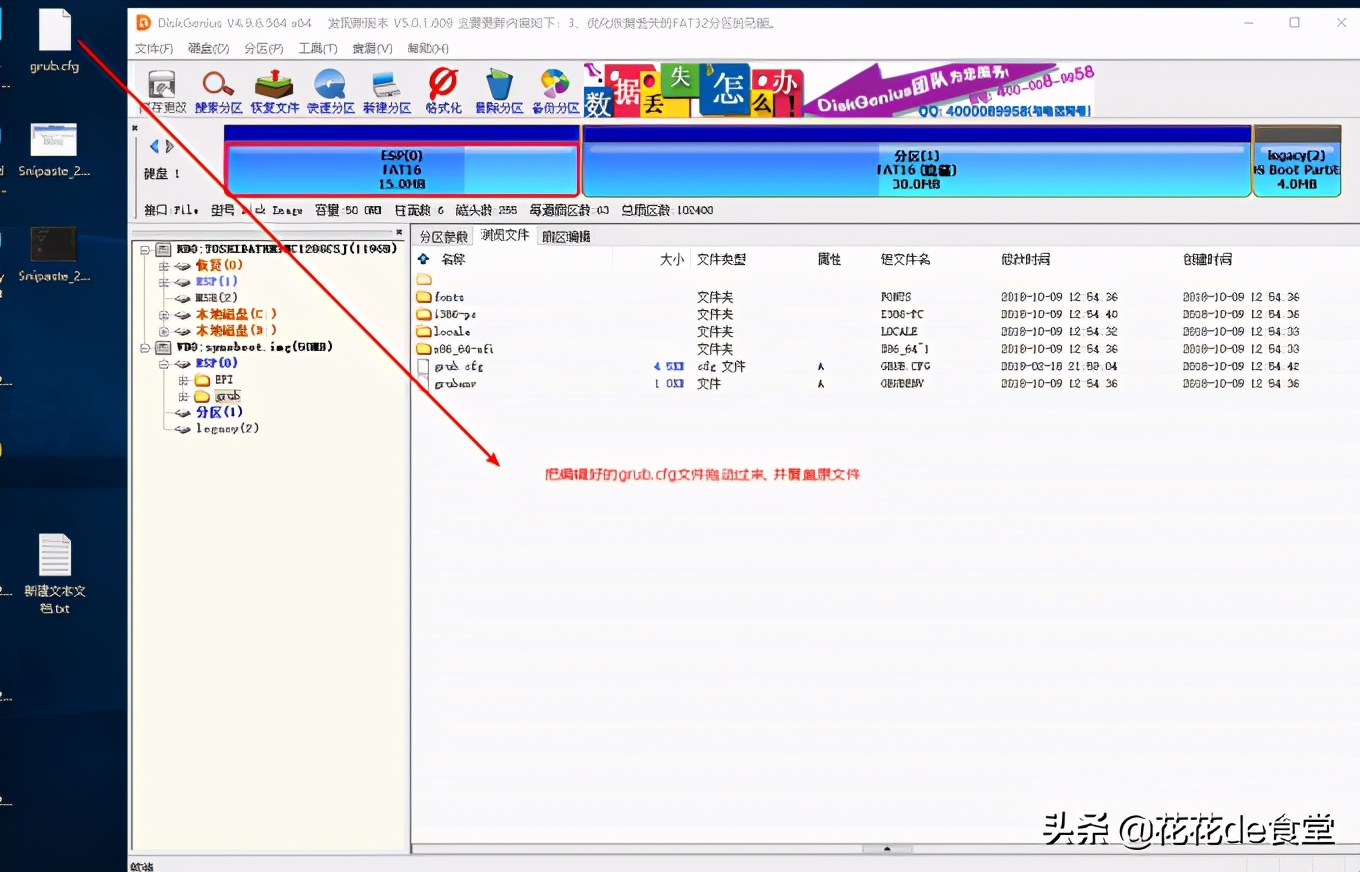Select the 格式化 format tool
The width and height of the screenshot is (1360, 872).
tap(443, 91)
